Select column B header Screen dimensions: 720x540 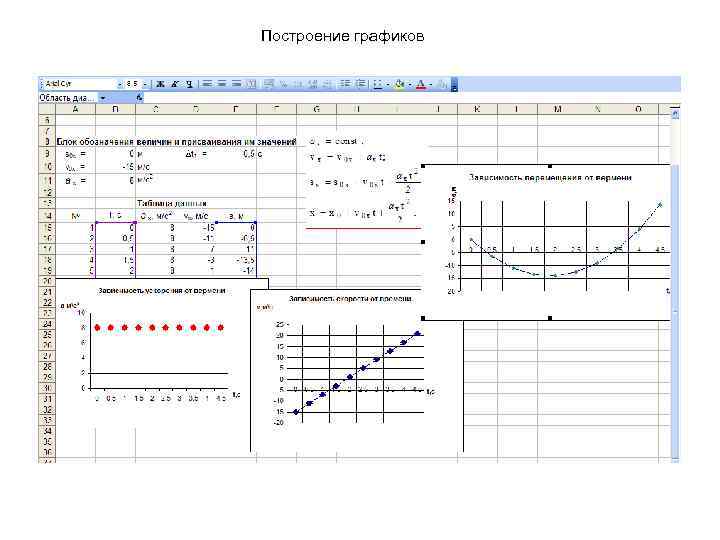tap(115, 109)
